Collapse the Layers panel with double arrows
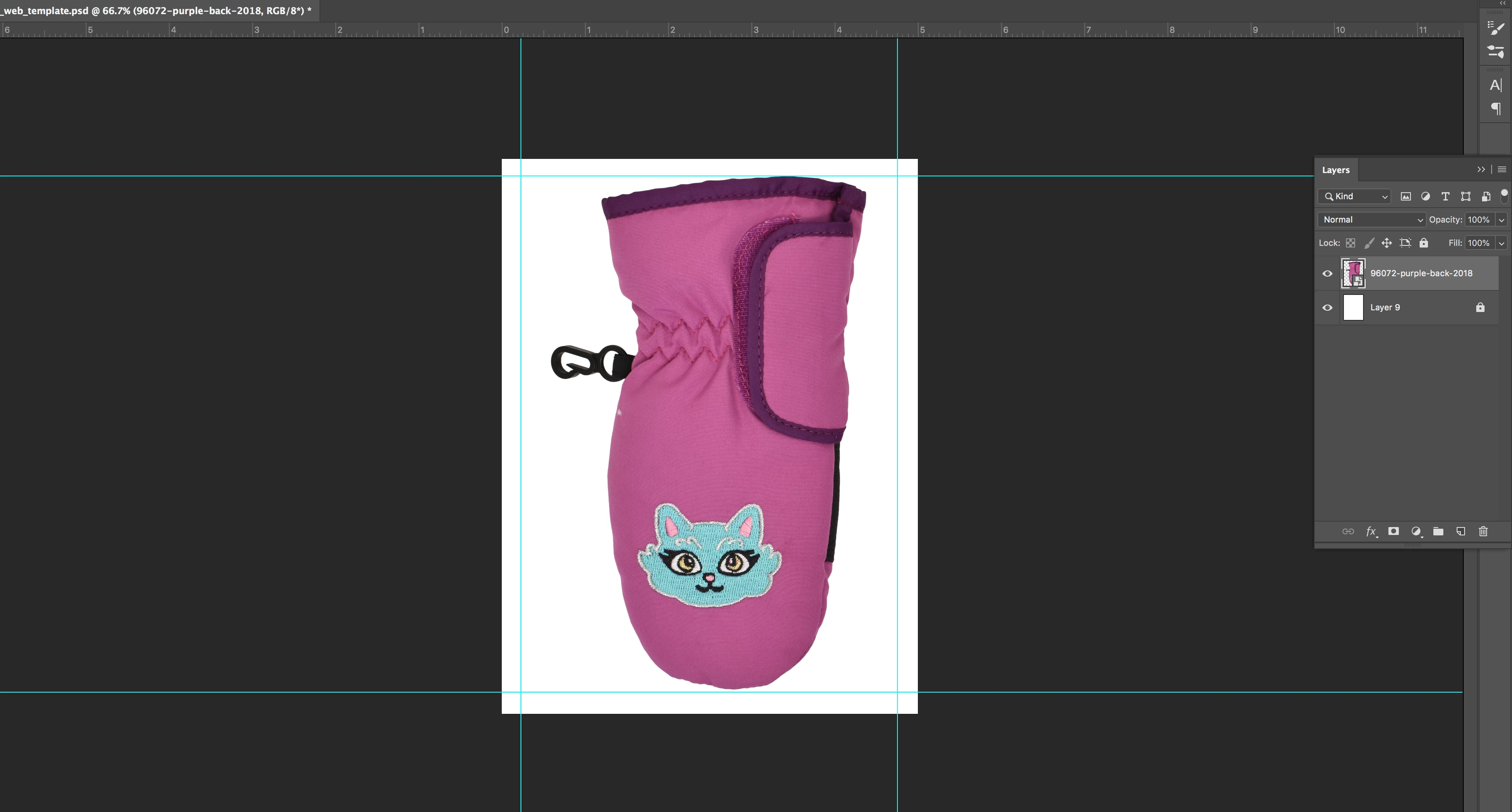Viewport: 1512px width, 812px height. point(1481,170)
